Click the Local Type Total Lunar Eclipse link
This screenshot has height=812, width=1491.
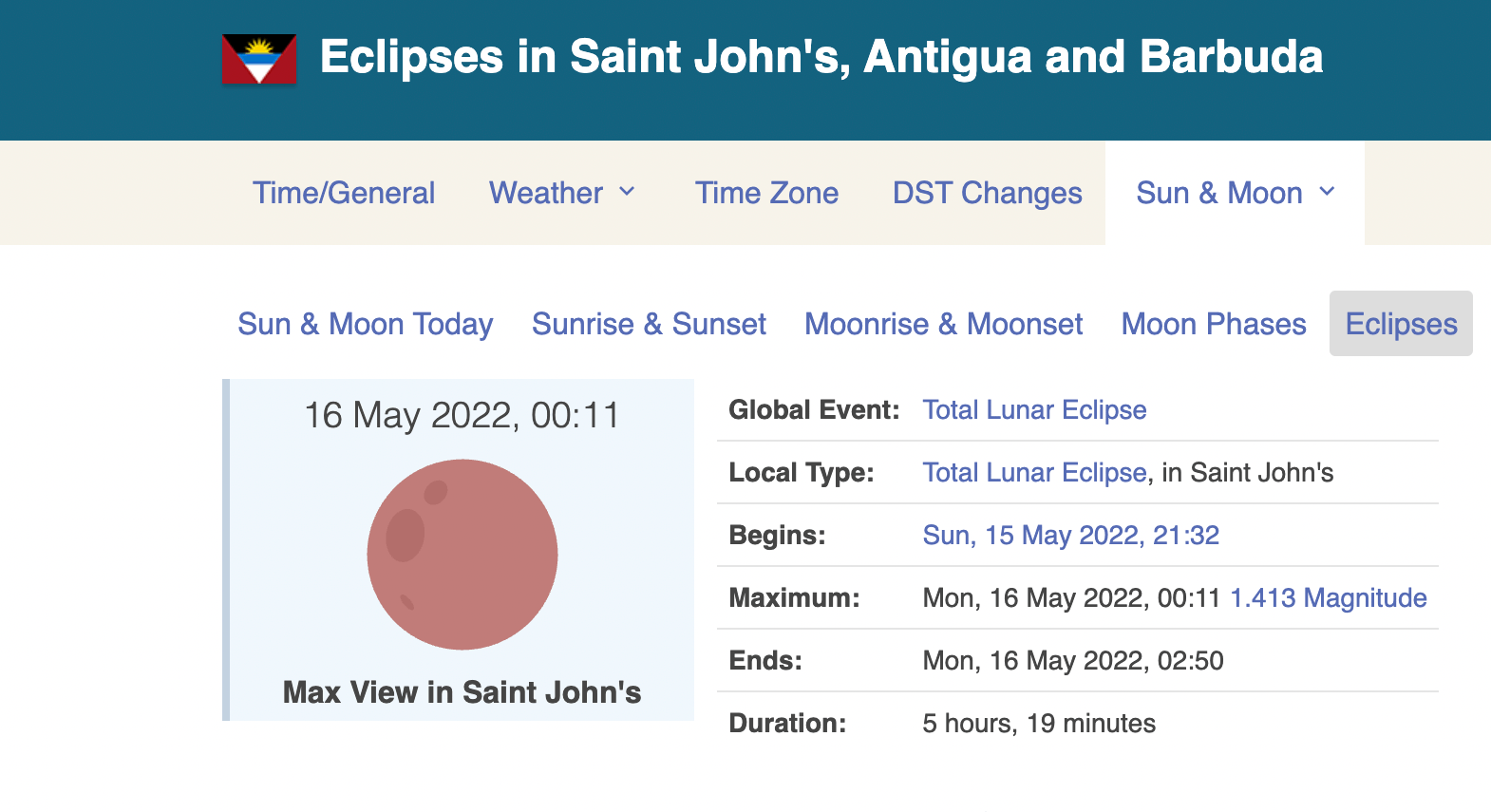pos(1034,472)
